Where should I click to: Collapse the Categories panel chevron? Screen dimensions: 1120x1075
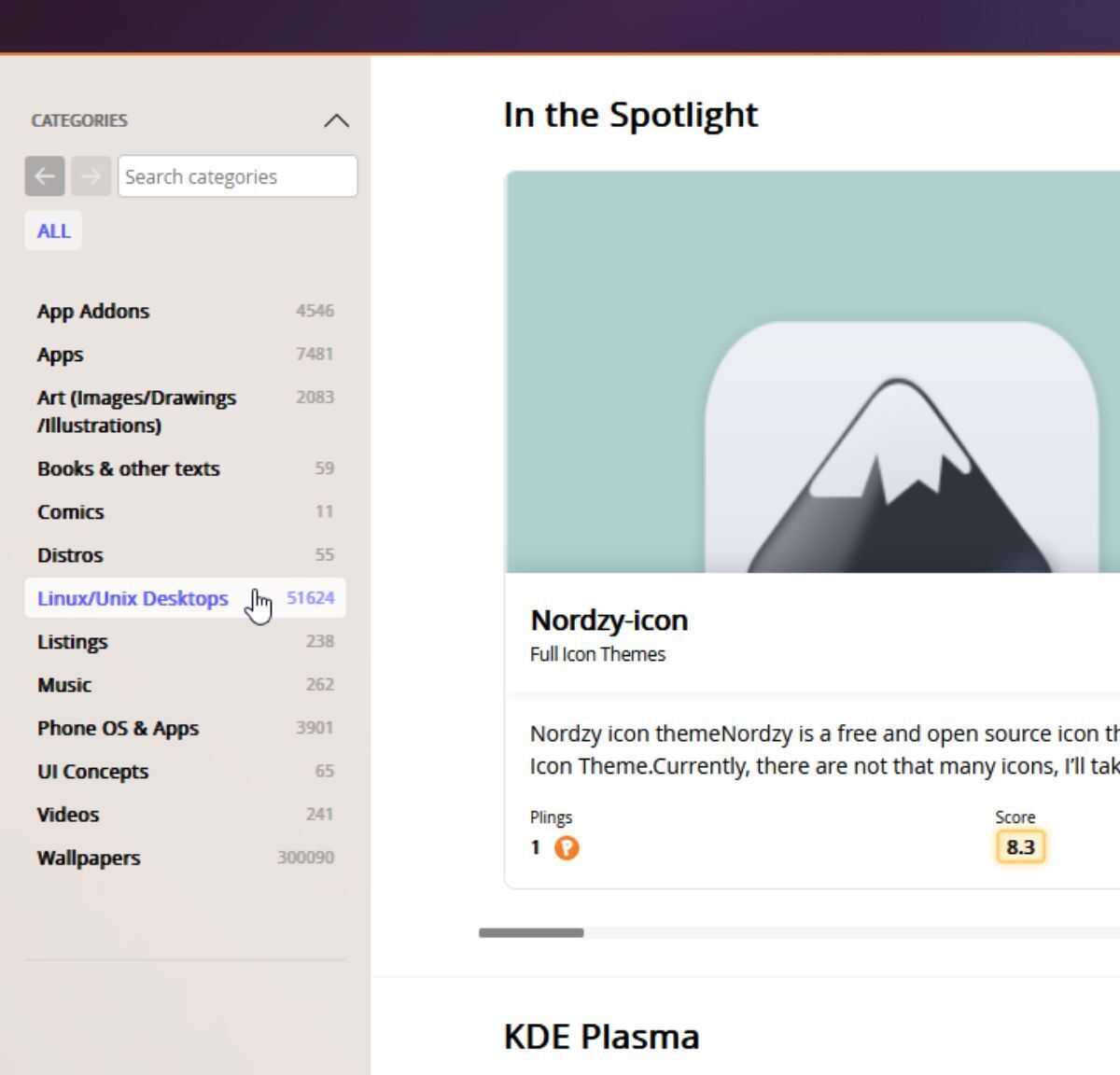tap(336, 120)
